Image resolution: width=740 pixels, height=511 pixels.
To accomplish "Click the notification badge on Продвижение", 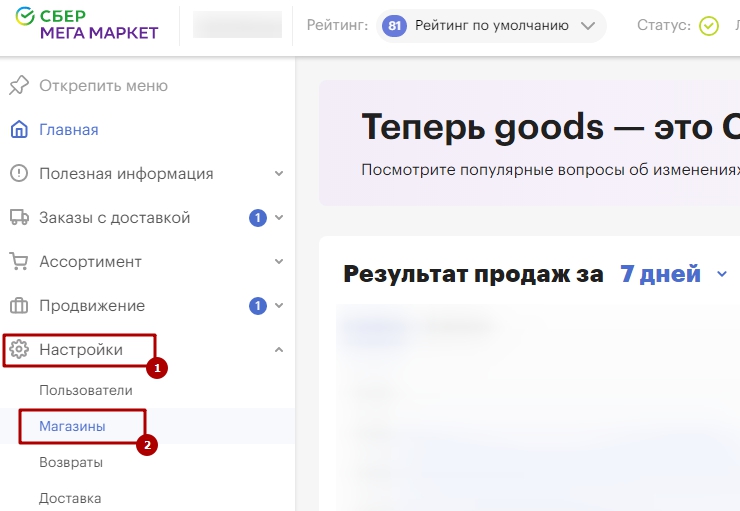I will (x=258, y=306).
